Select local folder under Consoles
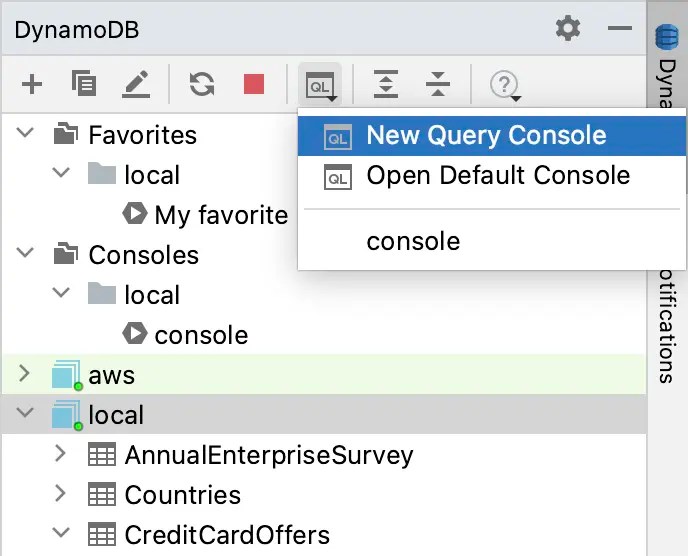The image size is (688, 556). (x=152, y=295)
